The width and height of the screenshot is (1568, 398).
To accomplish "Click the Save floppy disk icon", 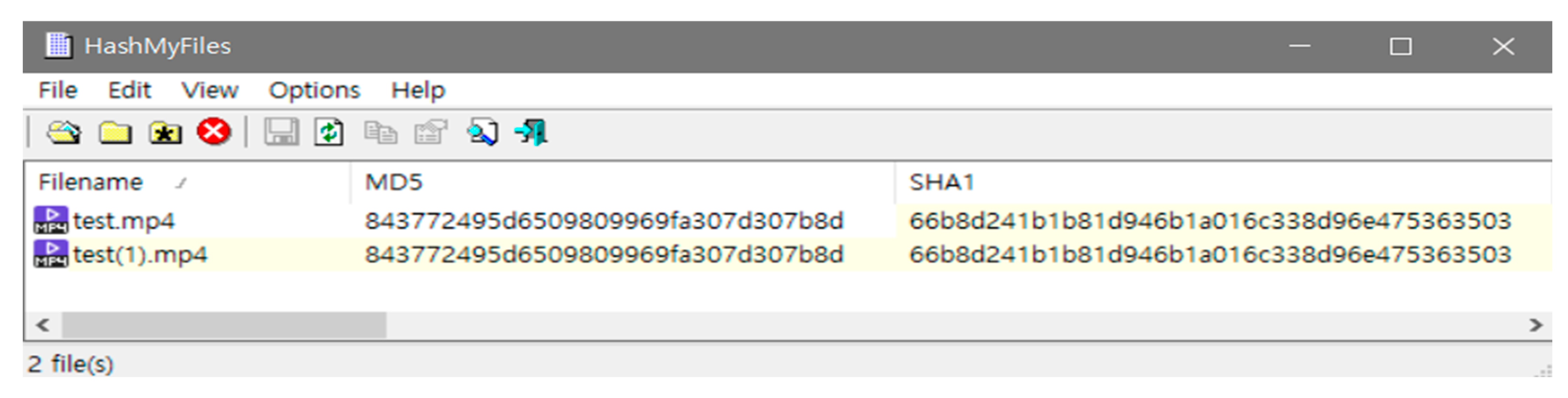I will (x=281, y=132).
